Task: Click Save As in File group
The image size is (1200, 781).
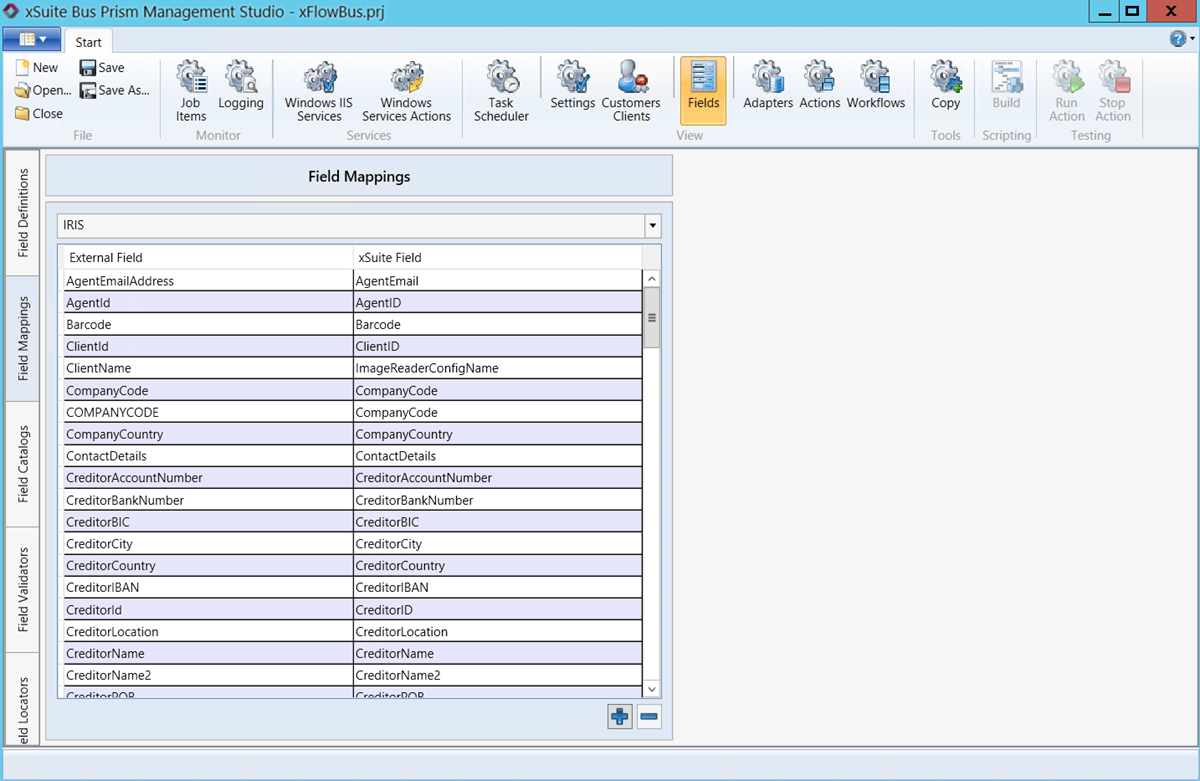Action: point(114,90)
